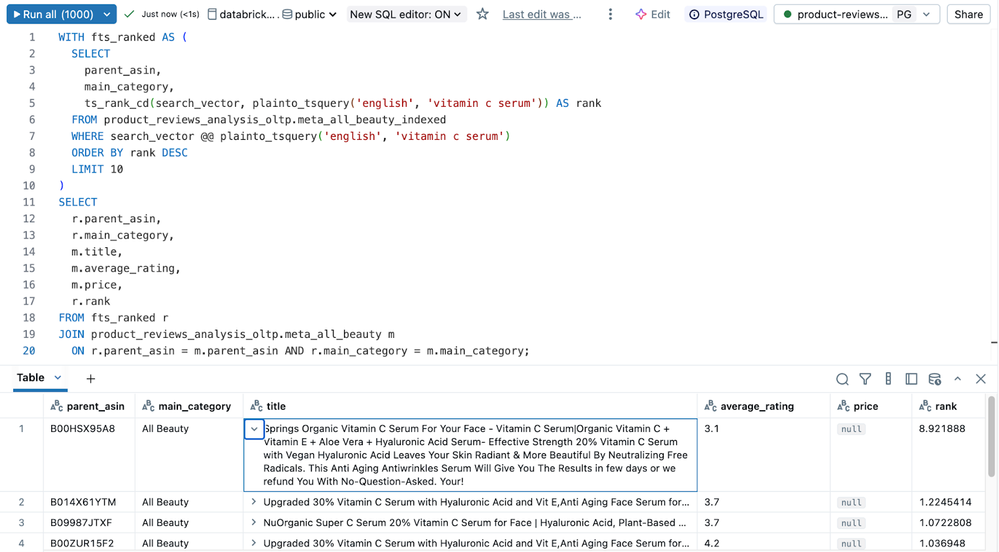Star the query as favorite
The image size is (999, 552).
(x=482, y=15)
